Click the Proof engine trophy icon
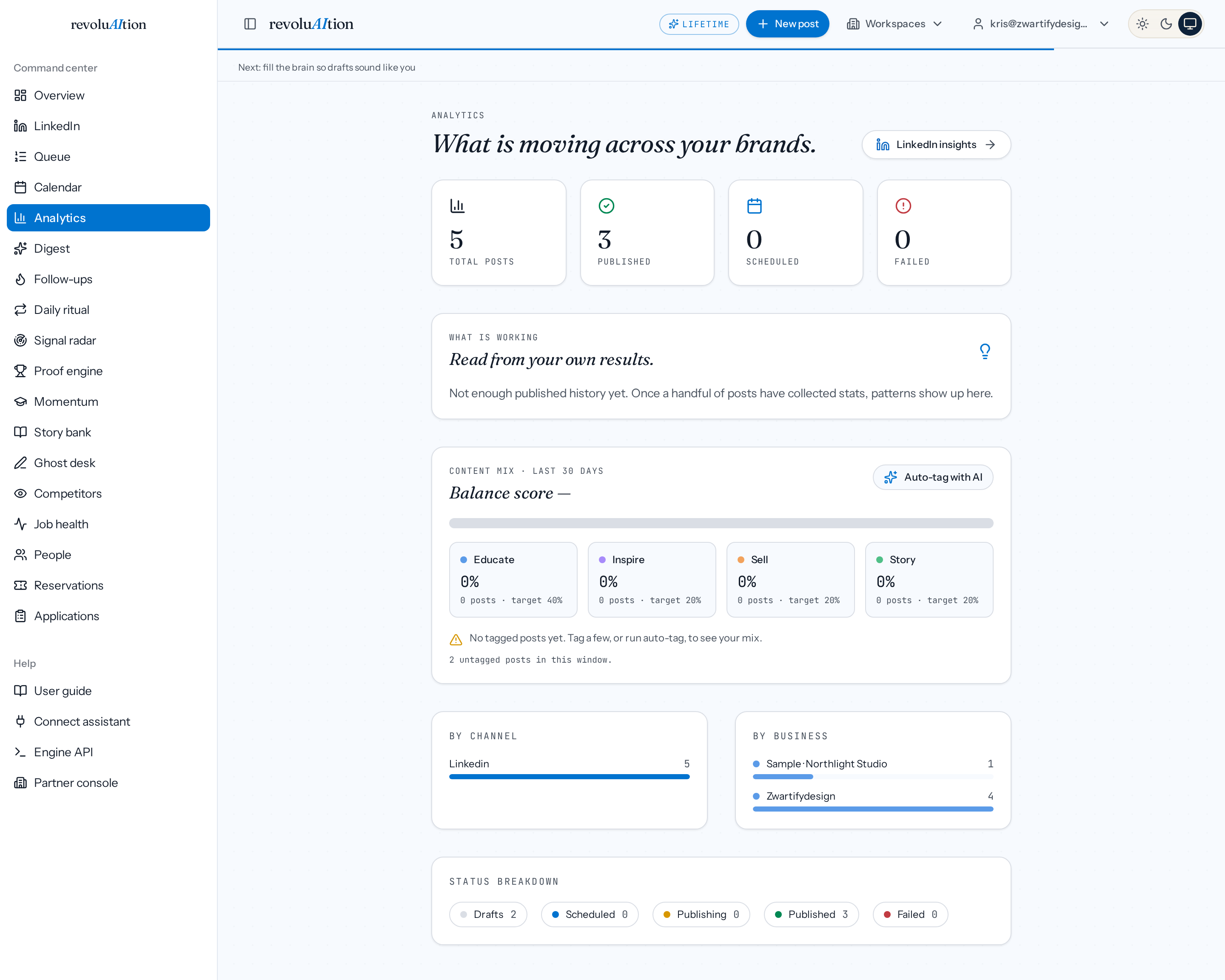This screenshot has height=980, width=1225. pos(20,371)
